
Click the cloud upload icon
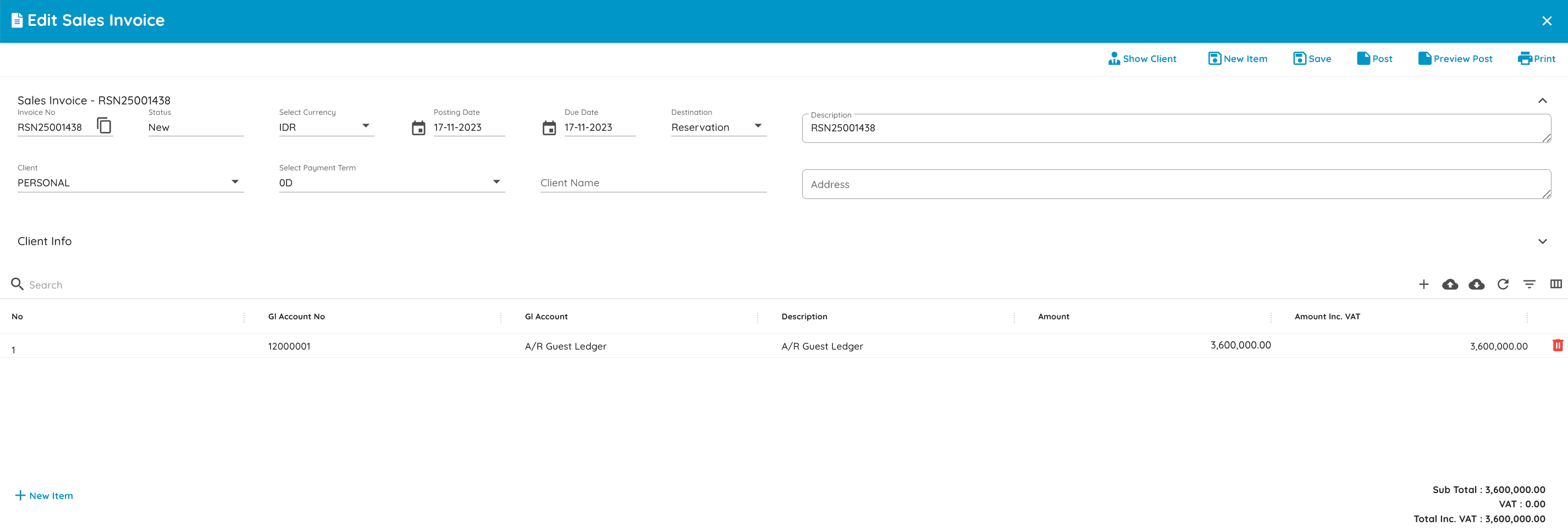pyautogui.click(x=1450, y=284)
